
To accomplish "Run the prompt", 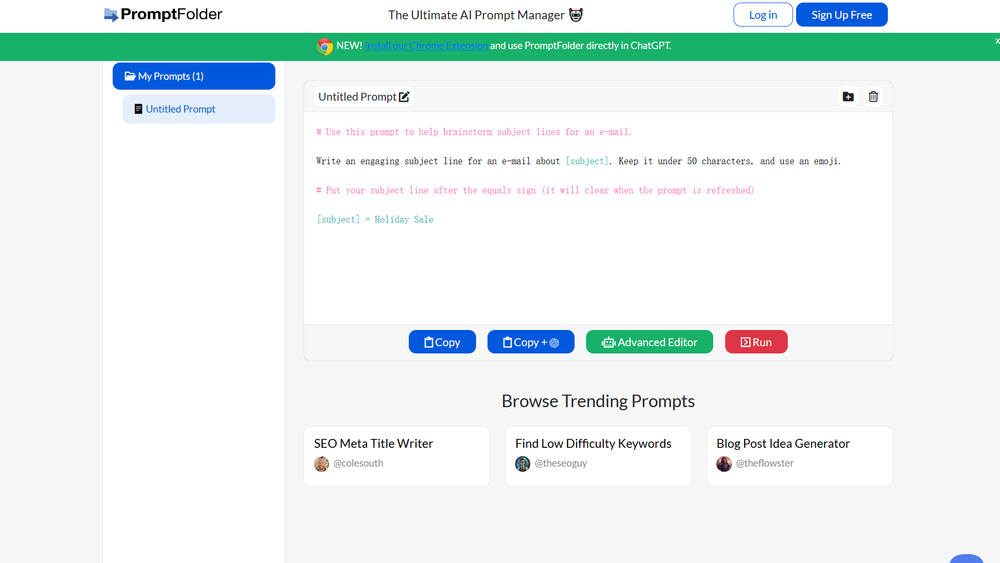I will pyautogui.click(x=756, y=342).
